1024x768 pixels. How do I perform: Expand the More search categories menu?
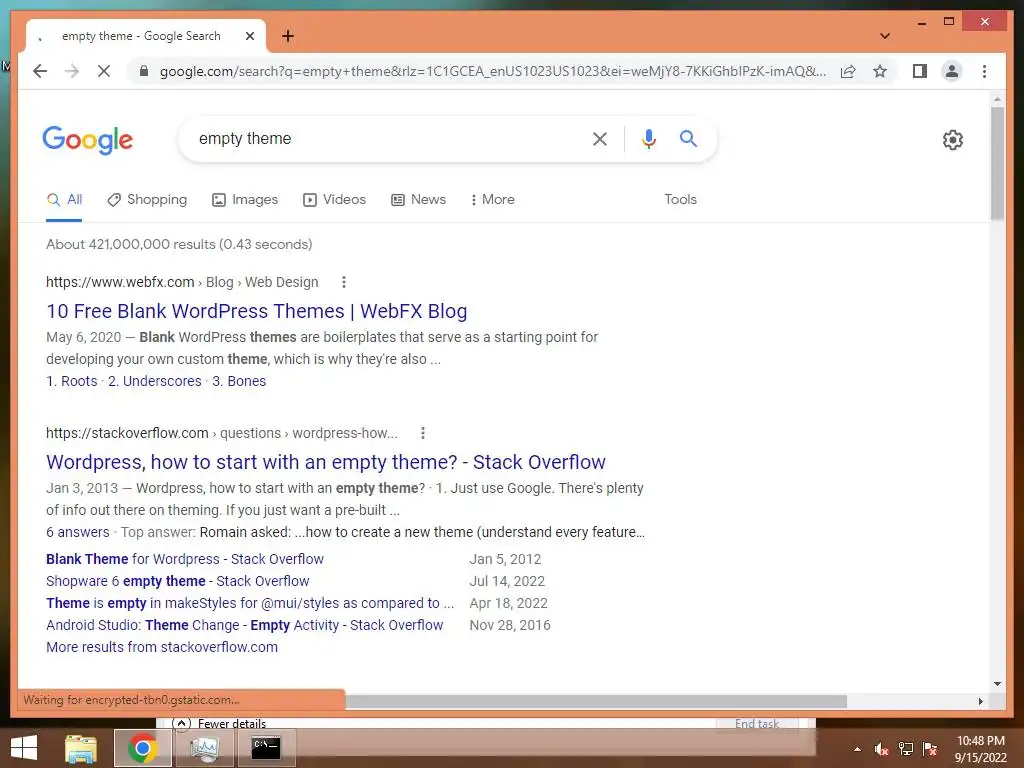coord(492,199)
